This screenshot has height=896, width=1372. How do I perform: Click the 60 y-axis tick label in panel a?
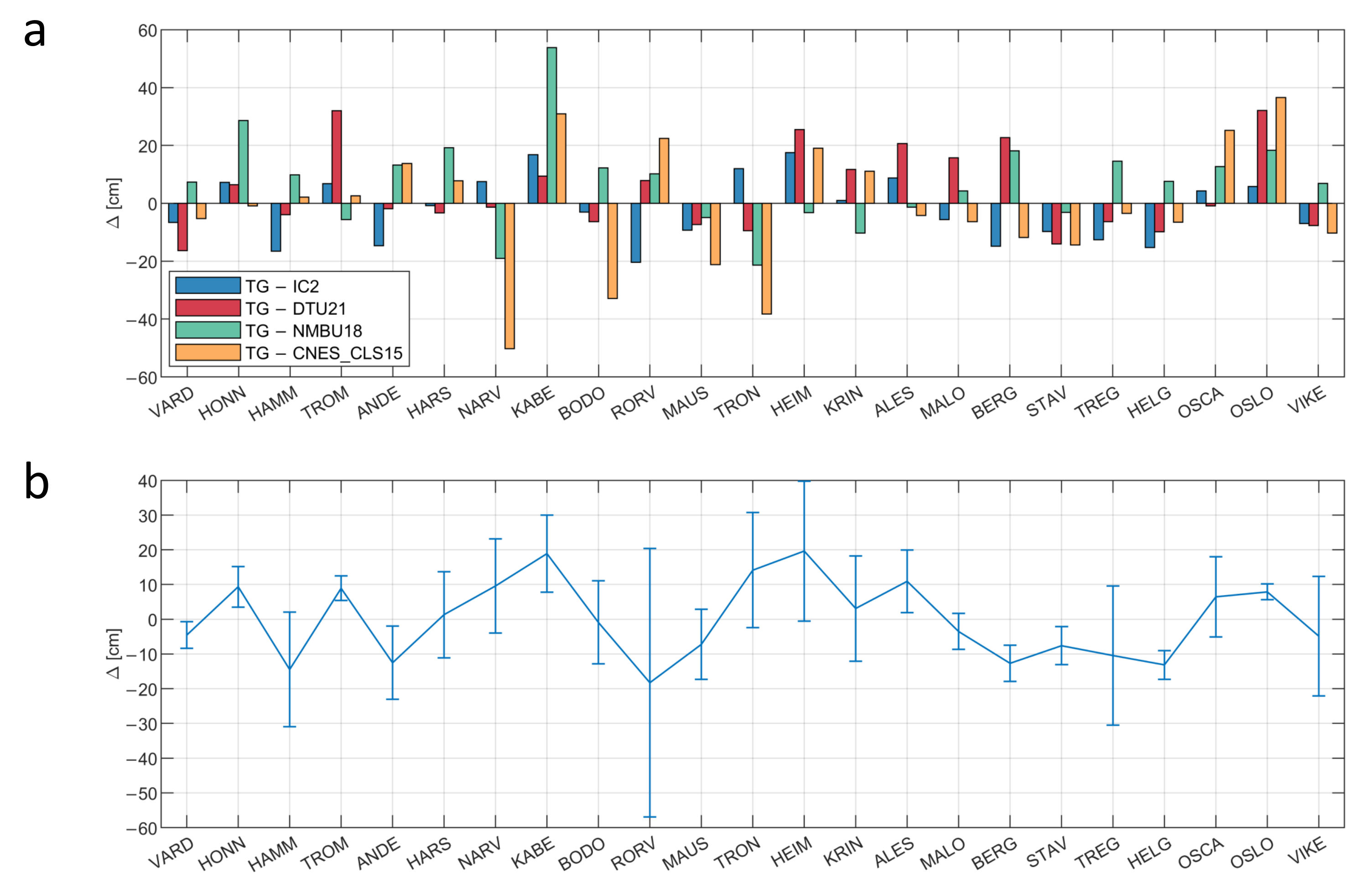tap(148, 31)
